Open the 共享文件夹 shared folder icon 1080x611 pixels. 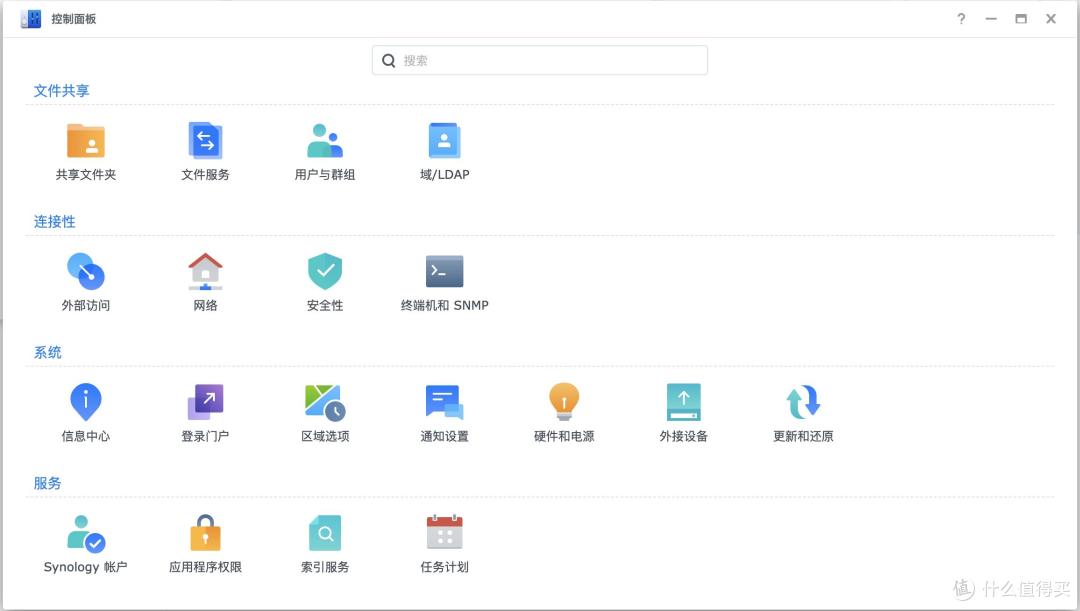tap(85, 141)
